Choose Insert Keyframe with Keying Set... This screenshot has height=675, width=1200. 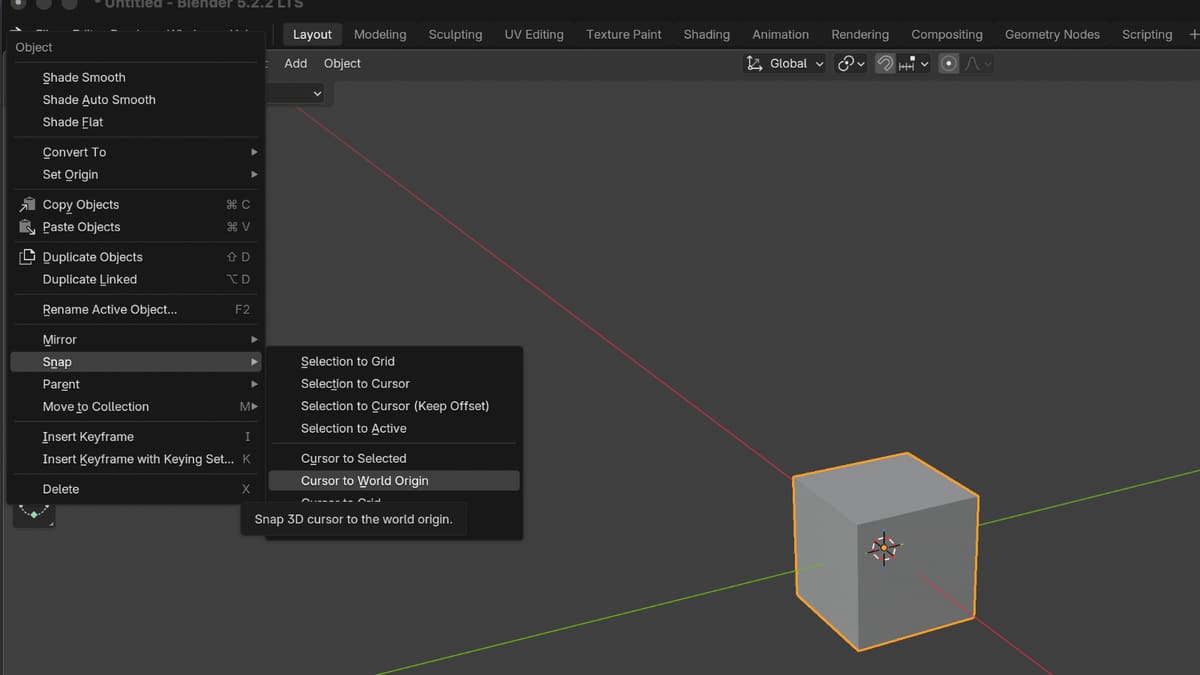click(x=136, y=459)
